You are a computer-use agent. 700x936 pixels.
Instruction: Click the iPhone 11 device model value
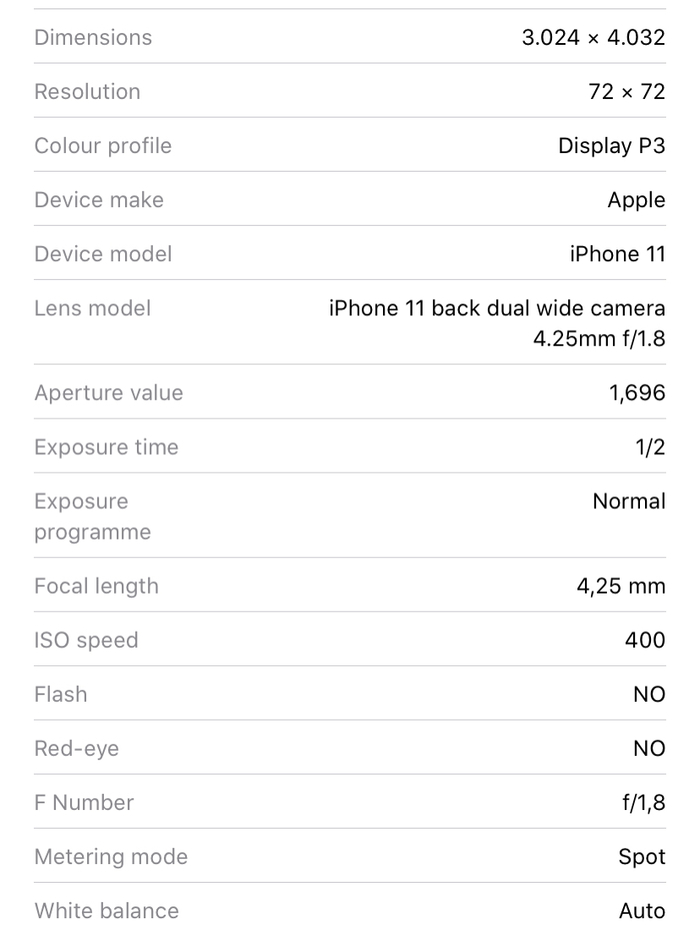coord(617,254)
